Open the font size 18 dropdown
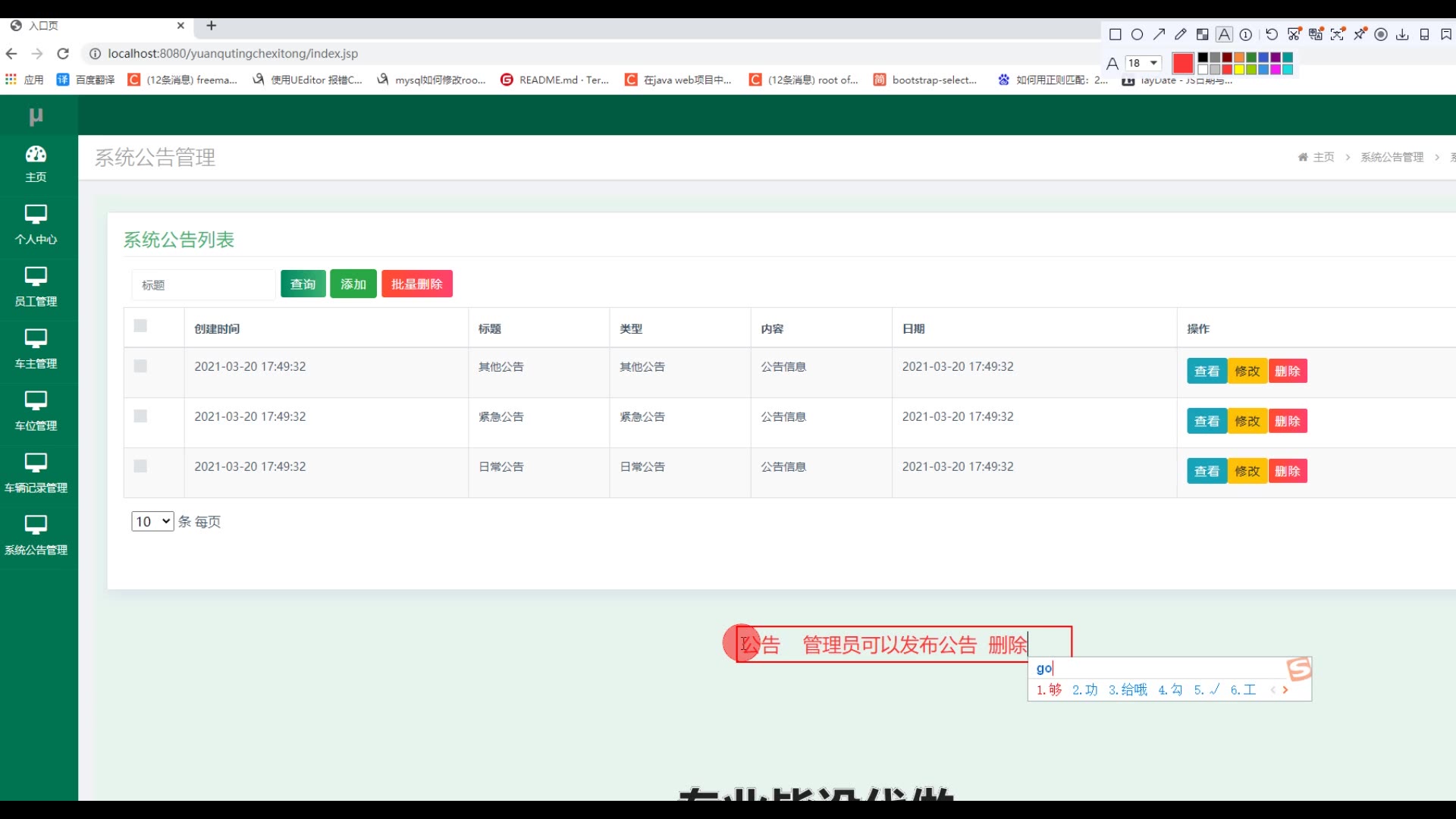Screen dimensions: 1456x819 click(x=1144, y=63)
